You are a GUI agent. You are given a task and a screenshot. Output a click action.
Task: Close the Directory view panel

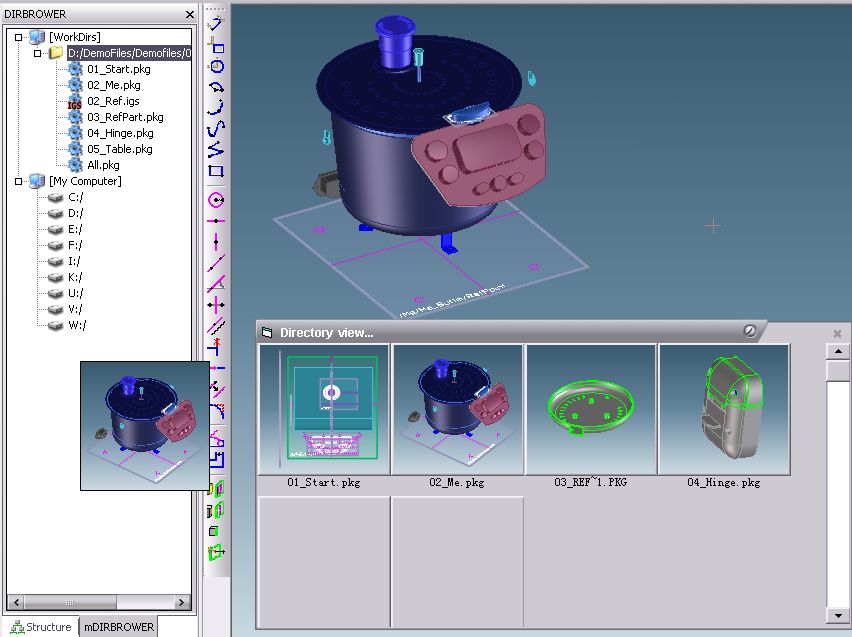tap(837, 333)
